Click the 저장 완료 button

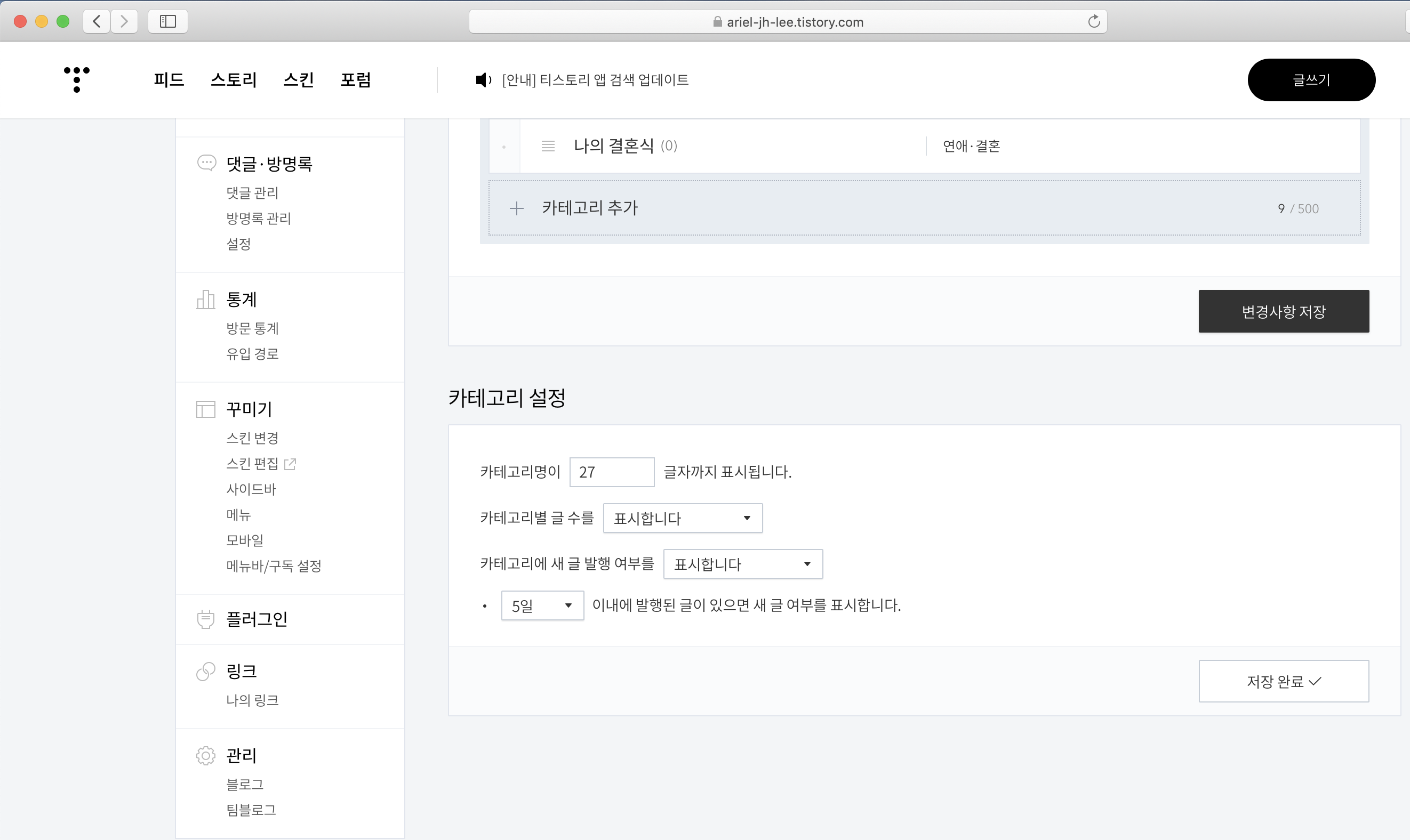click(1284, 681)
